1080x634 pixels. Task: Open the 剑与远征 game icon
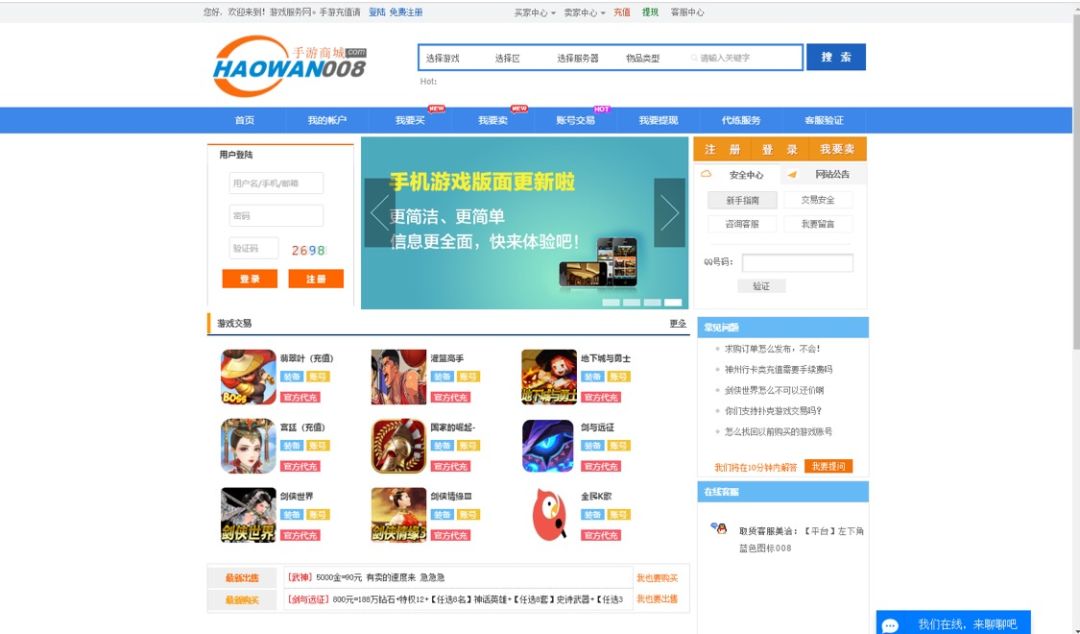point(549,446)
